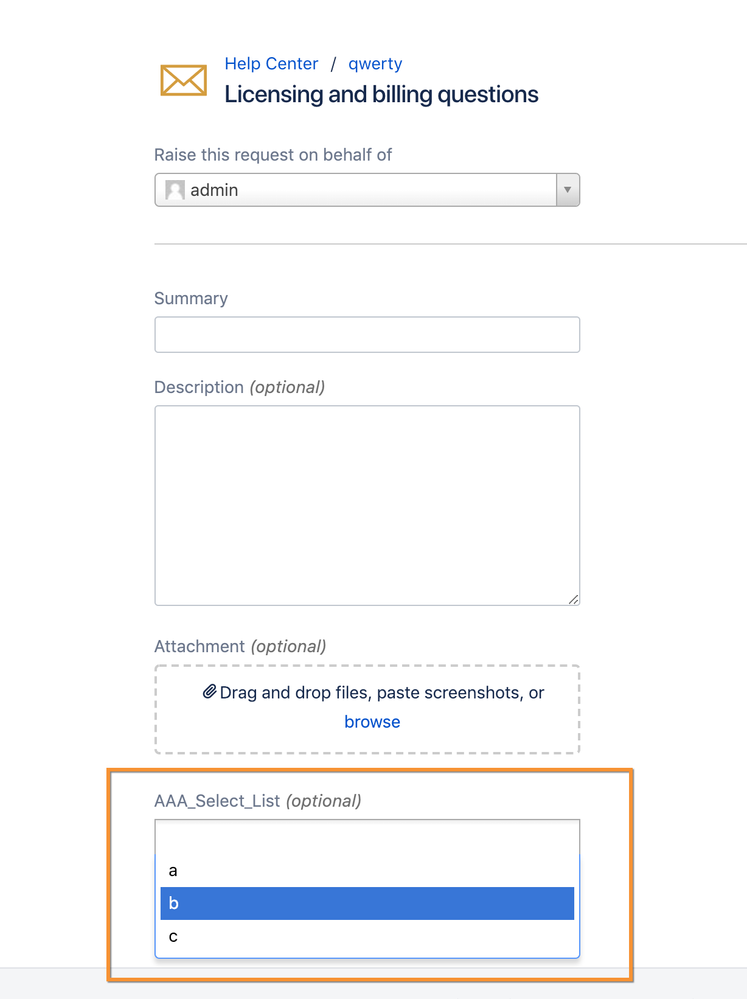Screen dimensions: 747x999
Task: Click the Description text area
Action: [x=366, y=500]
